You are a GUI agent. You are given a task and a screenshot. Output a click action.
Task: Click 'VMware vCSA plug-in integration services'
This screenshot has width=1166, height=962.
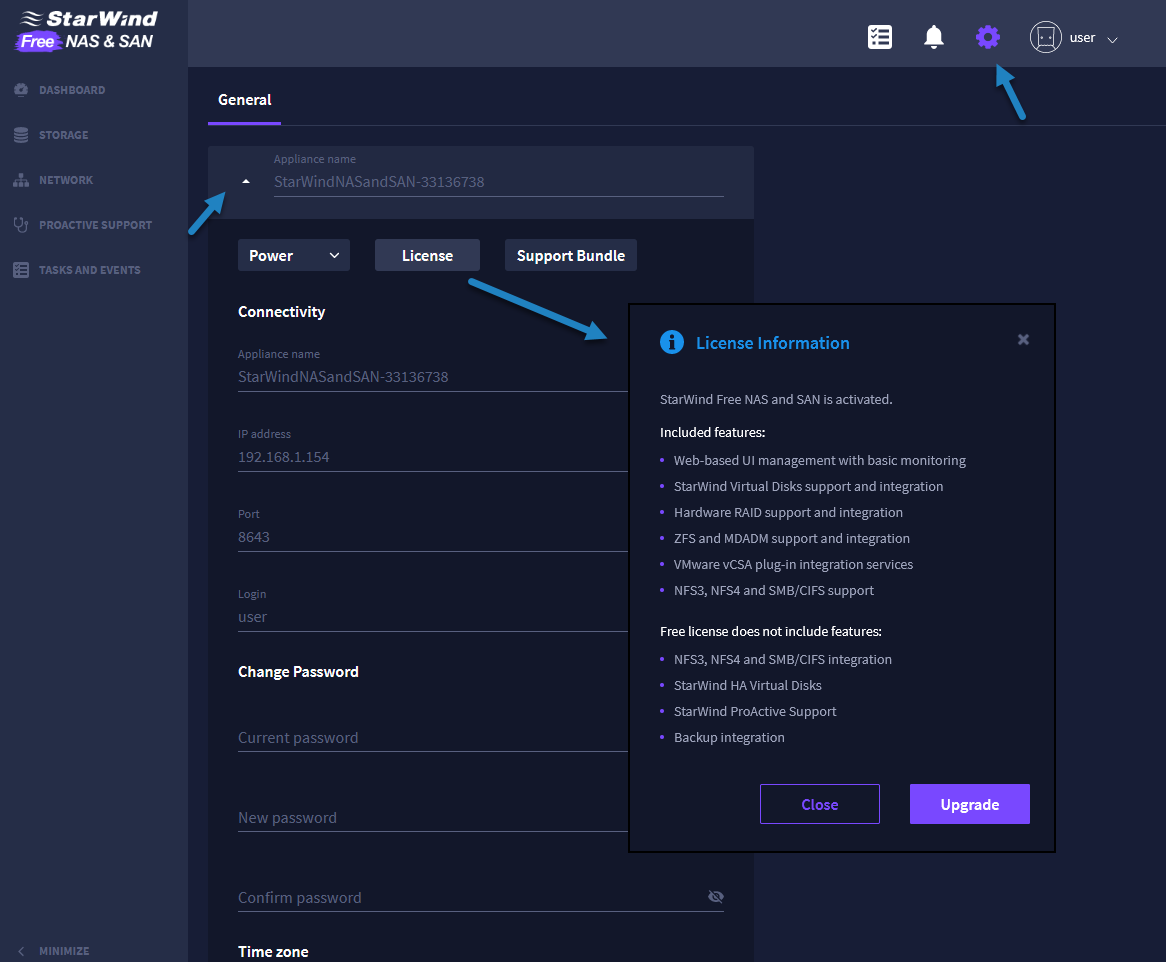tap(793, 564)
